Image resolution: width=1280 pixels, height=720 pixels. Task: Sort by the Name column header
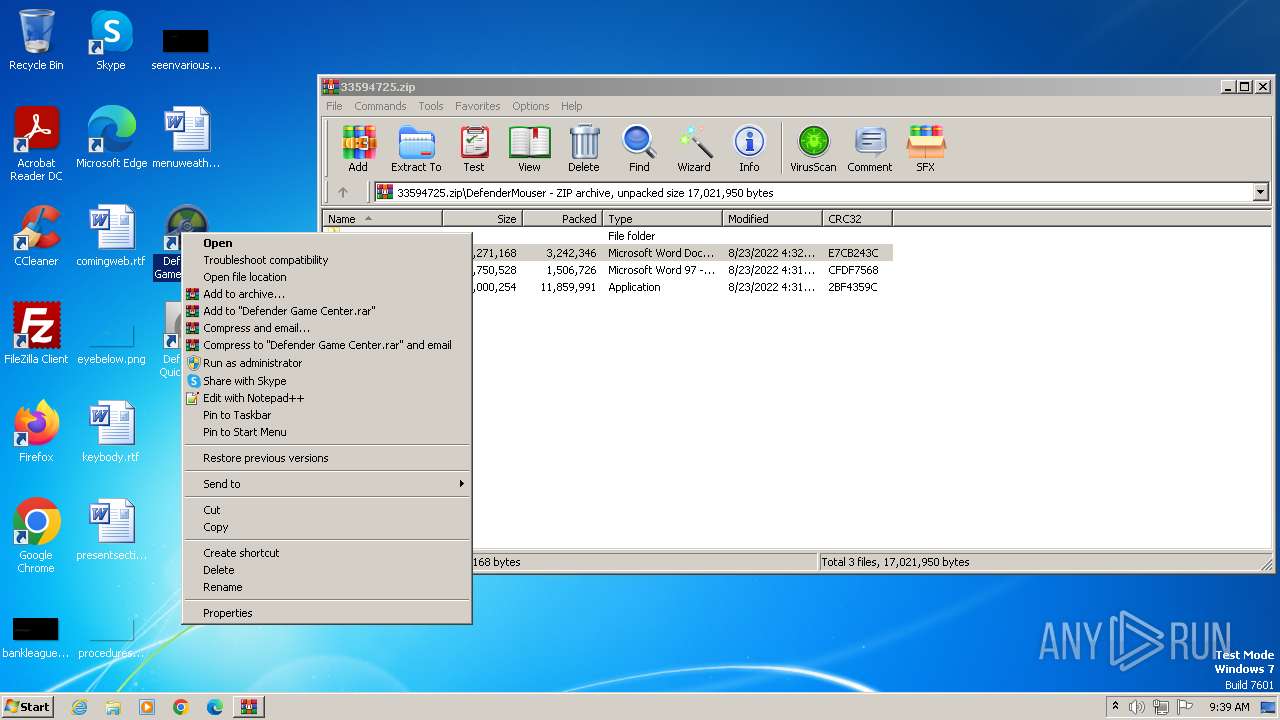pos(382,219)
